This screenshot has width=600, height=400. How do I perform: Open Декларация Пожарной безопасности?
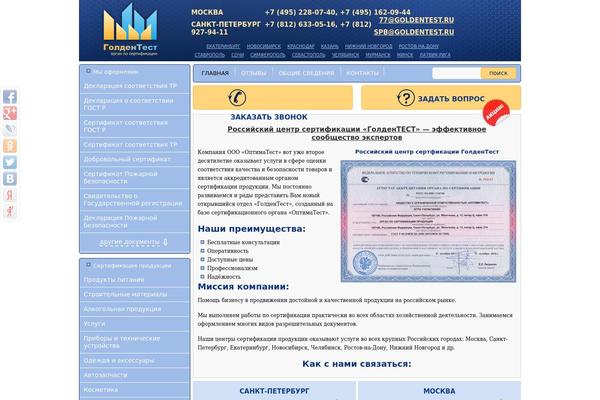[134, 222]
